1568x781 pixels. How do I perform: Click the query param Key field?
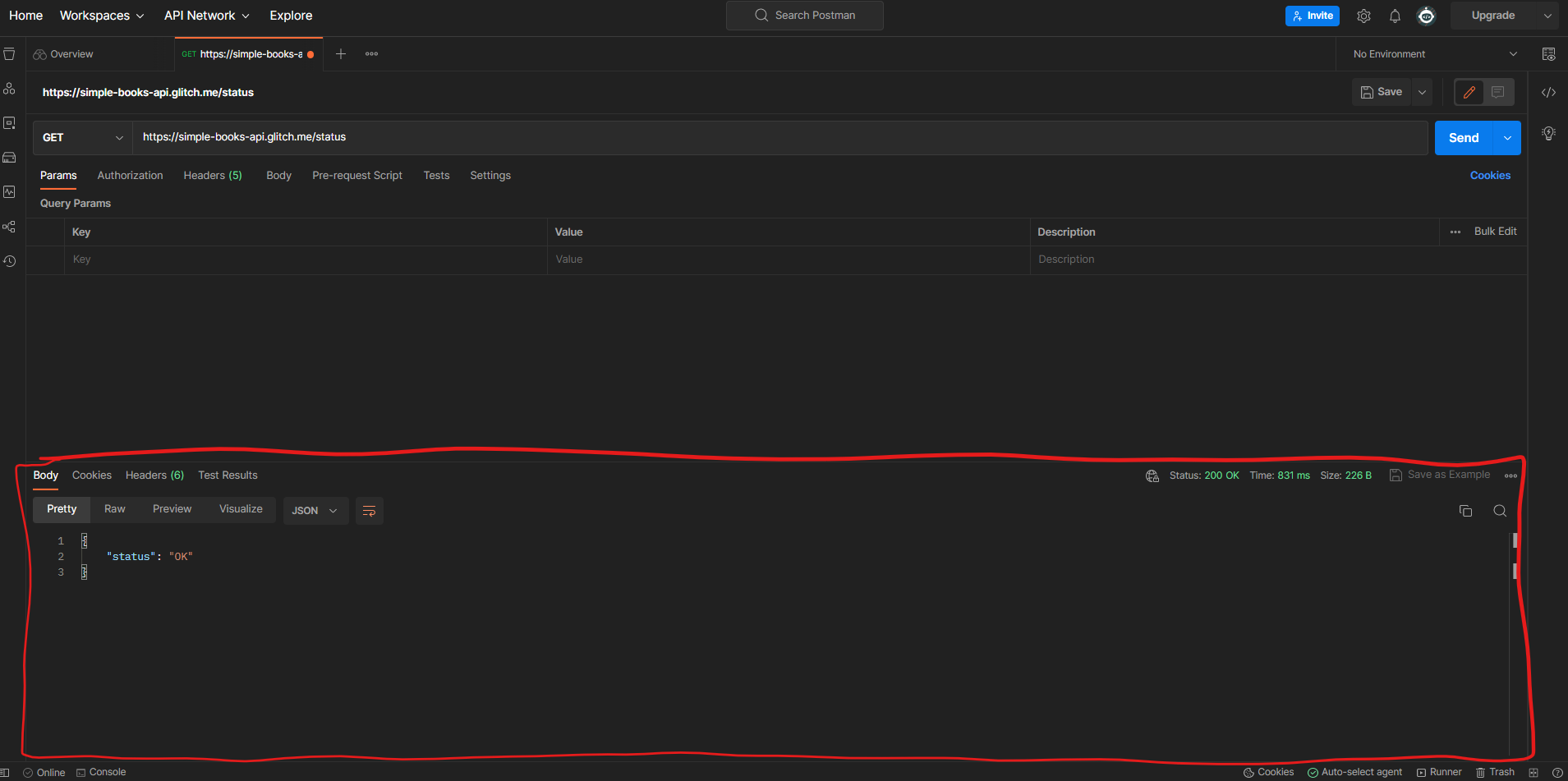coord(306,260)
